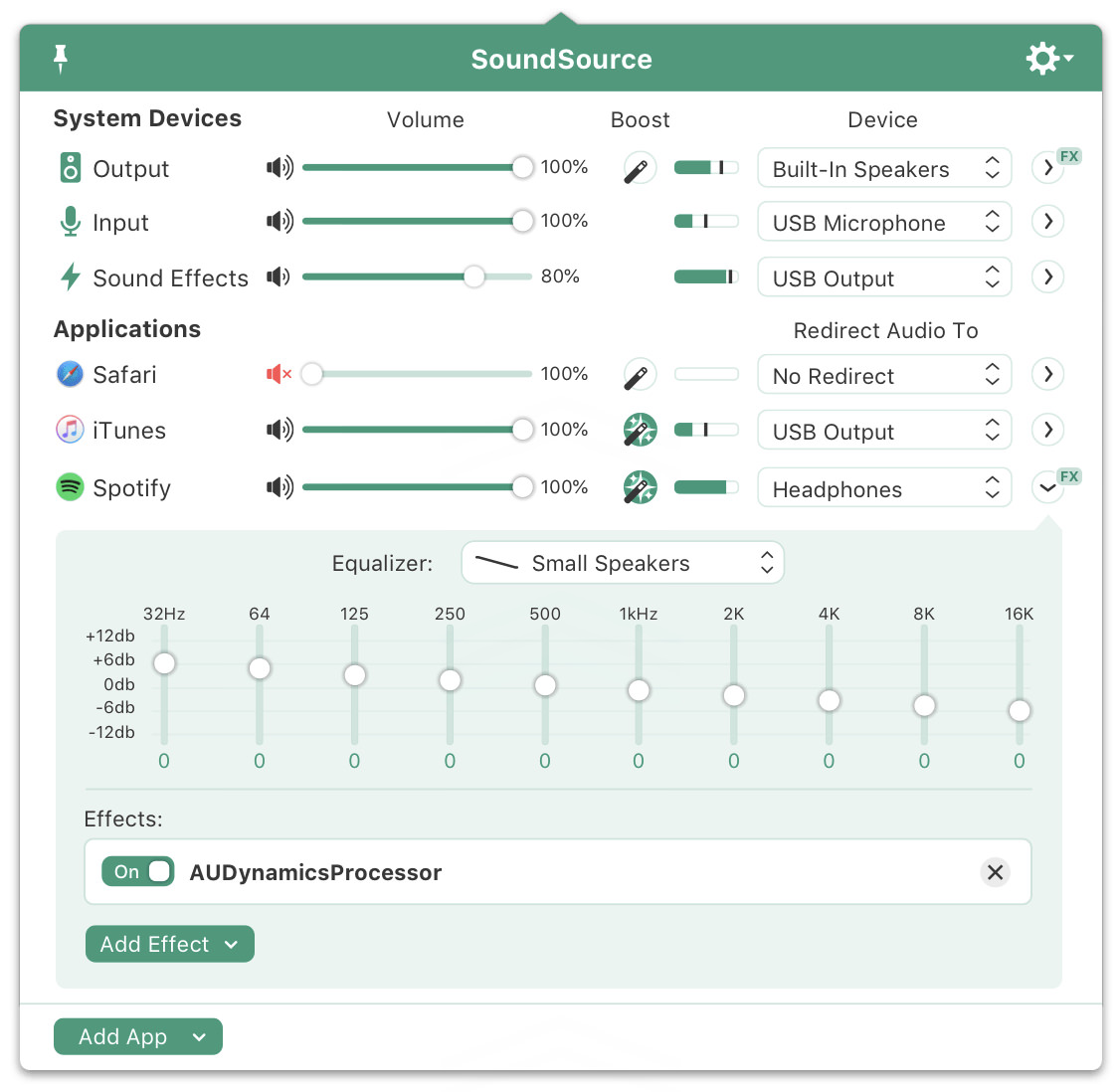The height and width of the screenshot is (1092, 1120).
Task: Click the 32Hz band gain value
Action: [164, 761]
